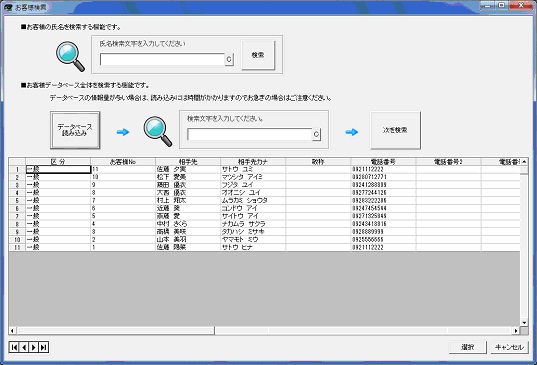This screenshot has width=537, height=365.
Task: Select the 一般 cell in the サトウ ヒナ row
Action: pos(58,247)
